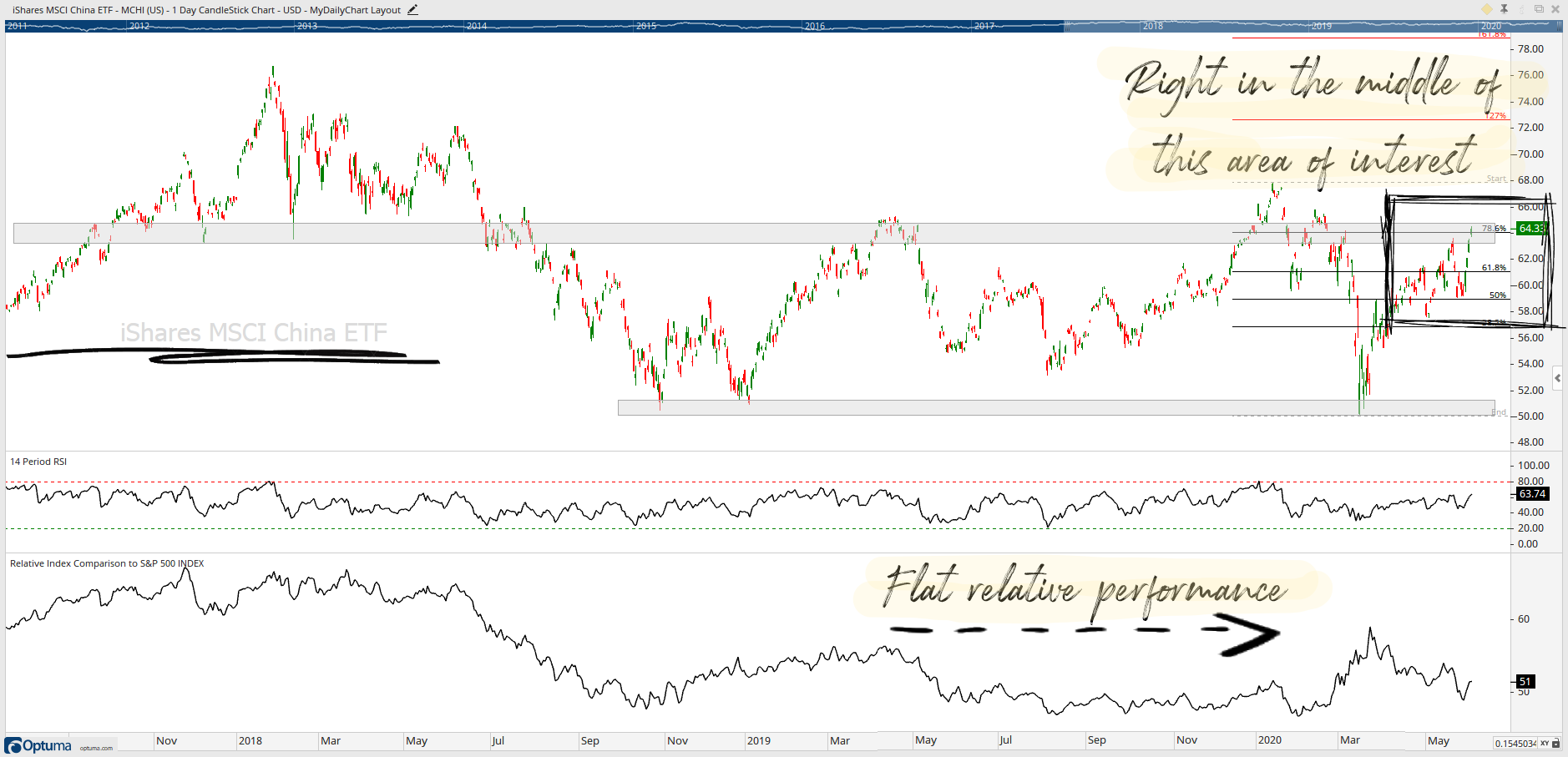1568x757 pixels.
Task: Click the 61.8% Fibonacci level label
Action: pyautogui.click(x=1494, y=268)
